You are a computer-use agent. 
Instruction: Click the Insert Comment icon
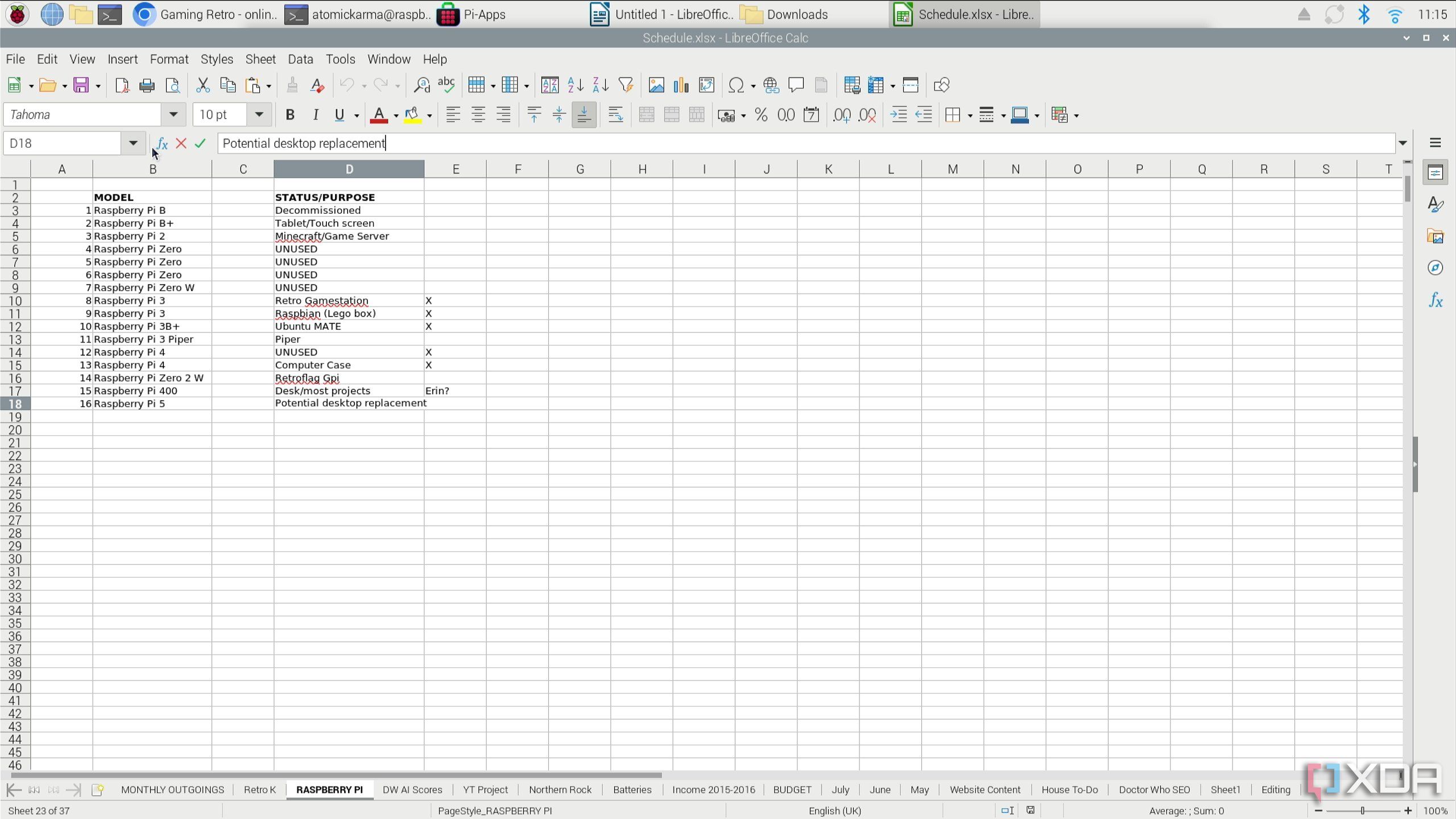[796, 85]
